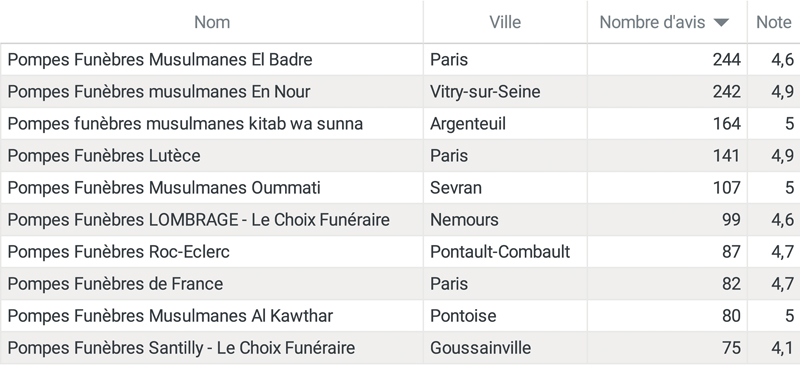Sort by the Ville column header
The height and width of the screenshot is (375, 800).
(x=505, y=22)
